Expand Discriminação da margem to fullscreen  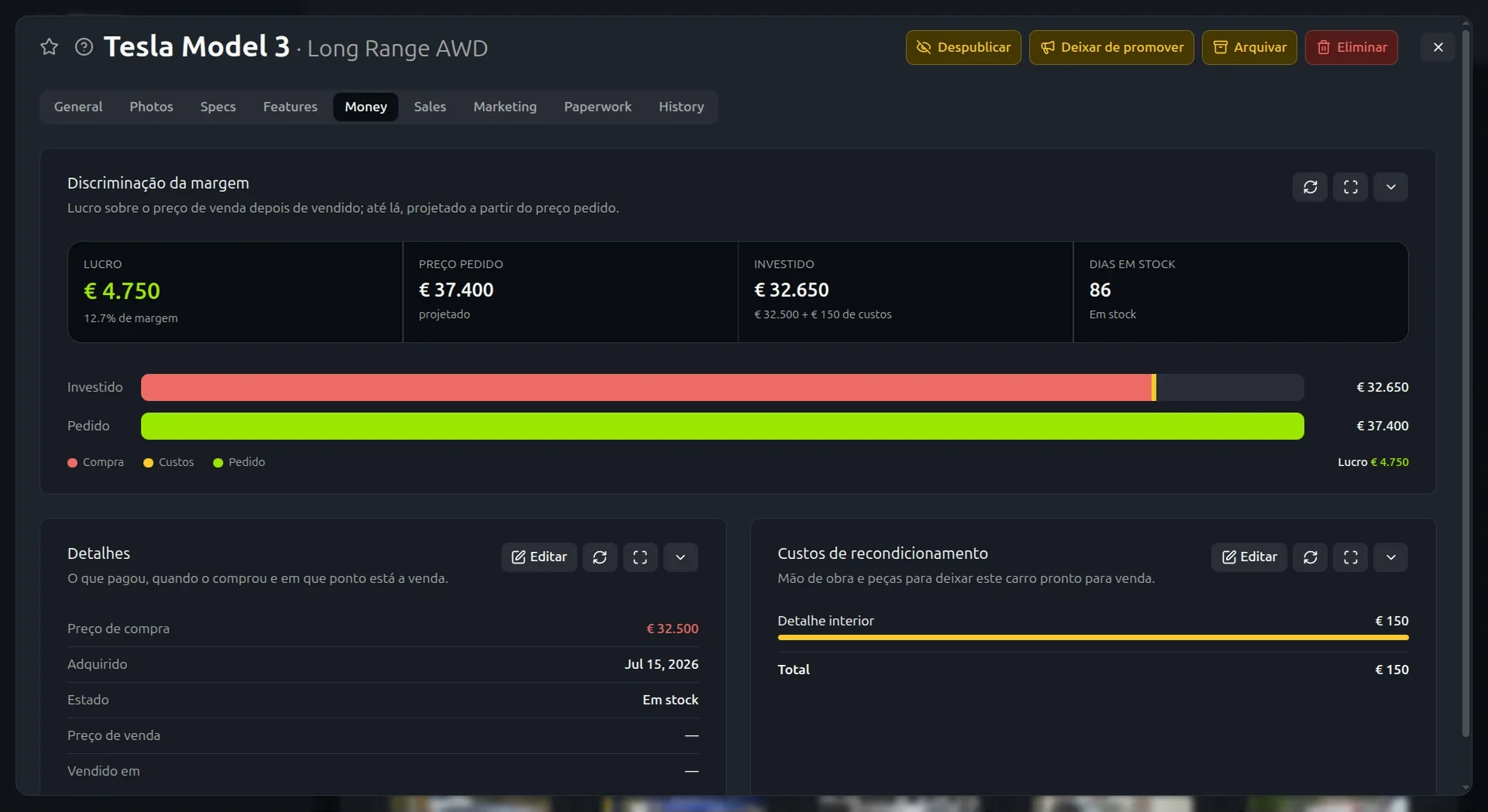point(1350,187)
